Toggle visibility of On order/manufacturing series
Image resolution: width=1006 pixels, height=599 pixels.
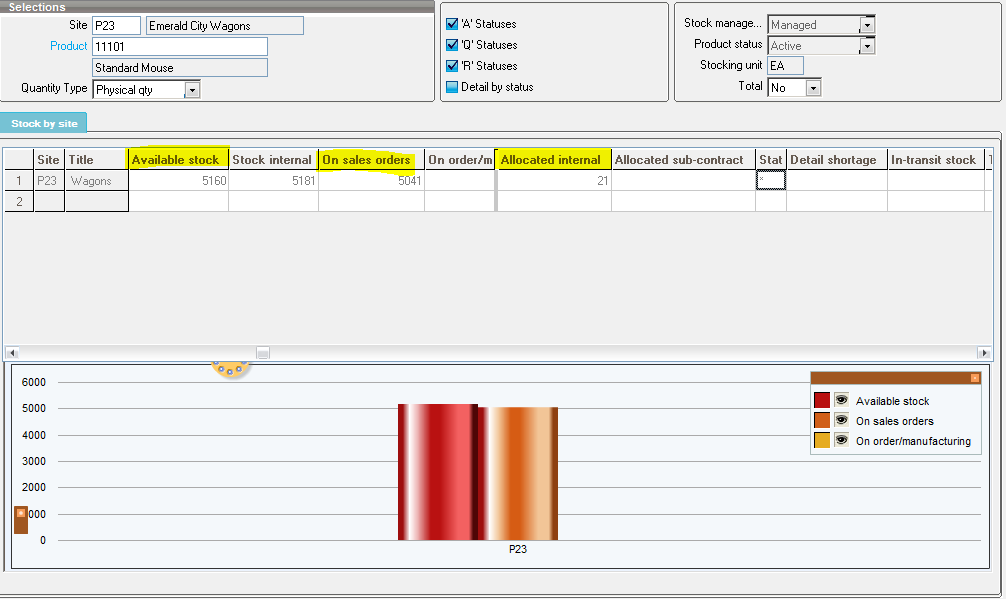[841, 440]
